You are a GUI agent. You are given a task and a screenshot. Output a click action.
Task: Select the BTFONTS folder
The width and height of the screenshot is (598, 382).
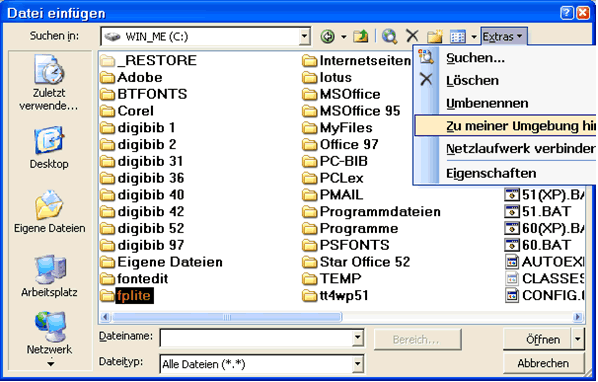pyautogui.click(x=144, y=94)
